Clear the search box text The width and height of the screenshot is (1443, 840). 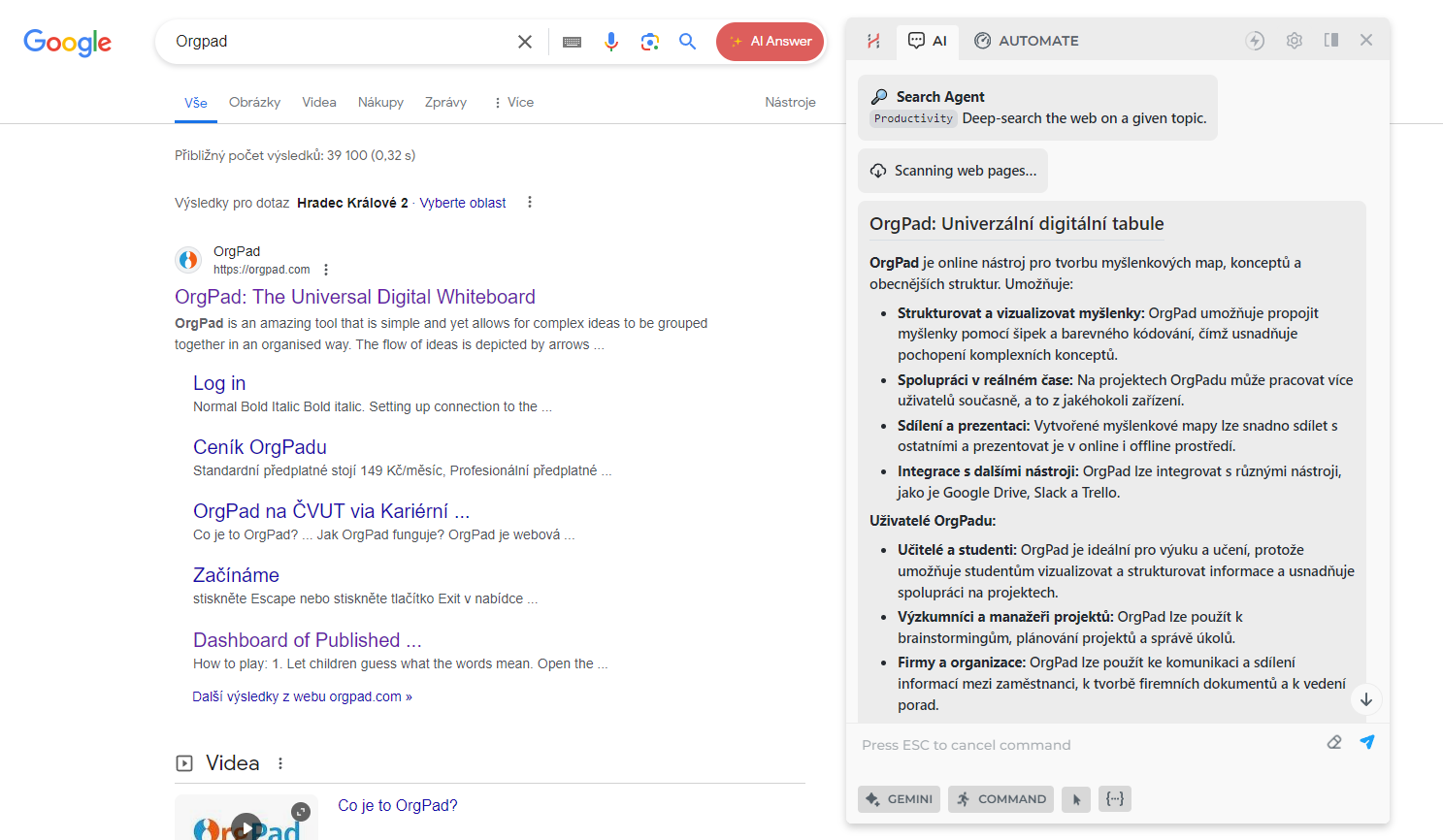525,42
